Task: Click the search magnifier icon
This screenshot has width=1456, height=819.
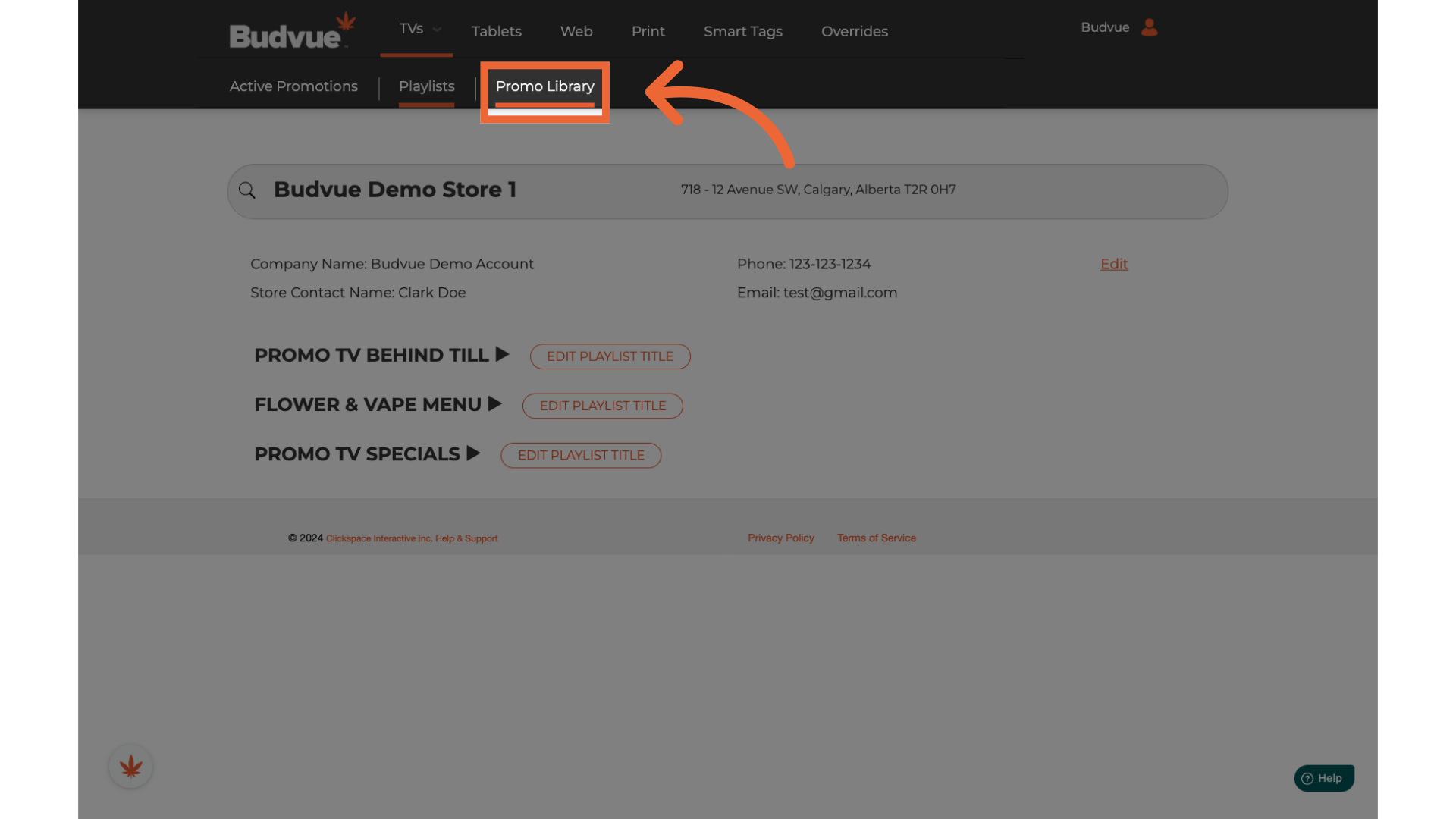Action: coord(247,190)
